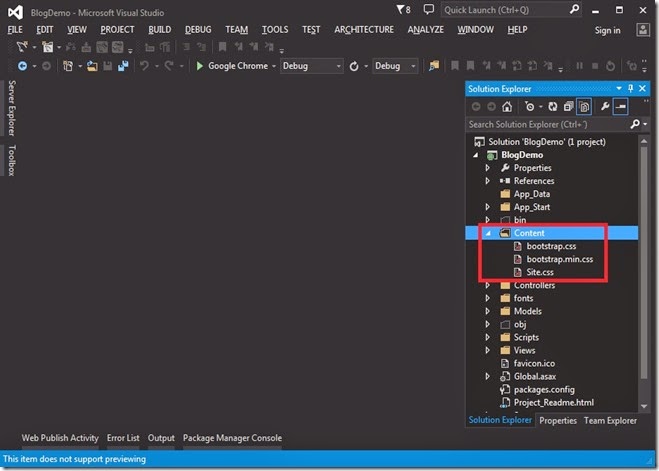
Task: Expand the Scripts folder arrow
Action: 488,337
